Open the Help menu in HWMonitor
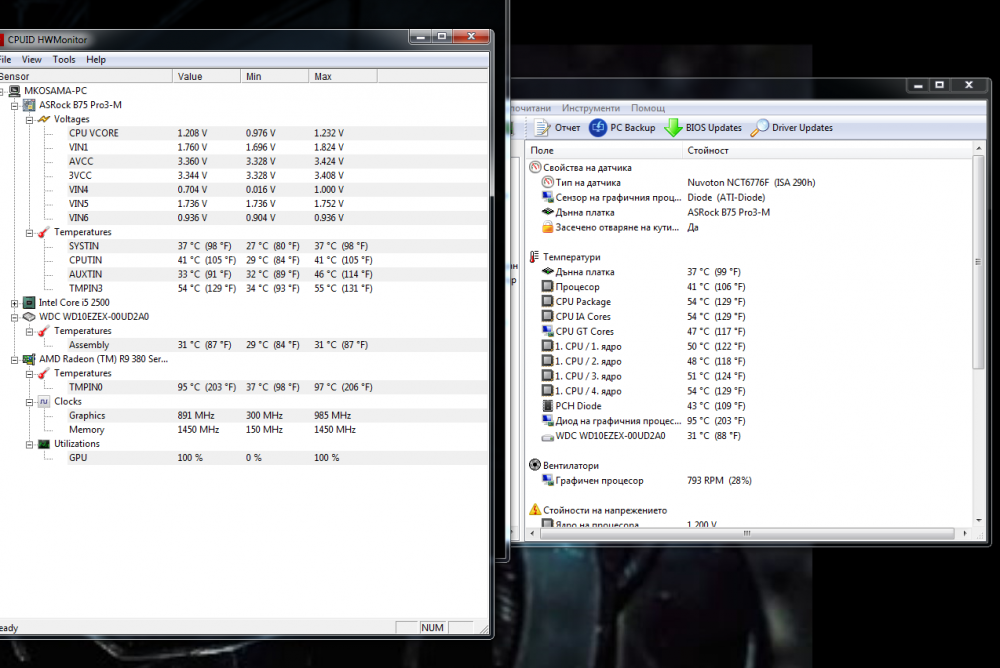 (96, 59)
